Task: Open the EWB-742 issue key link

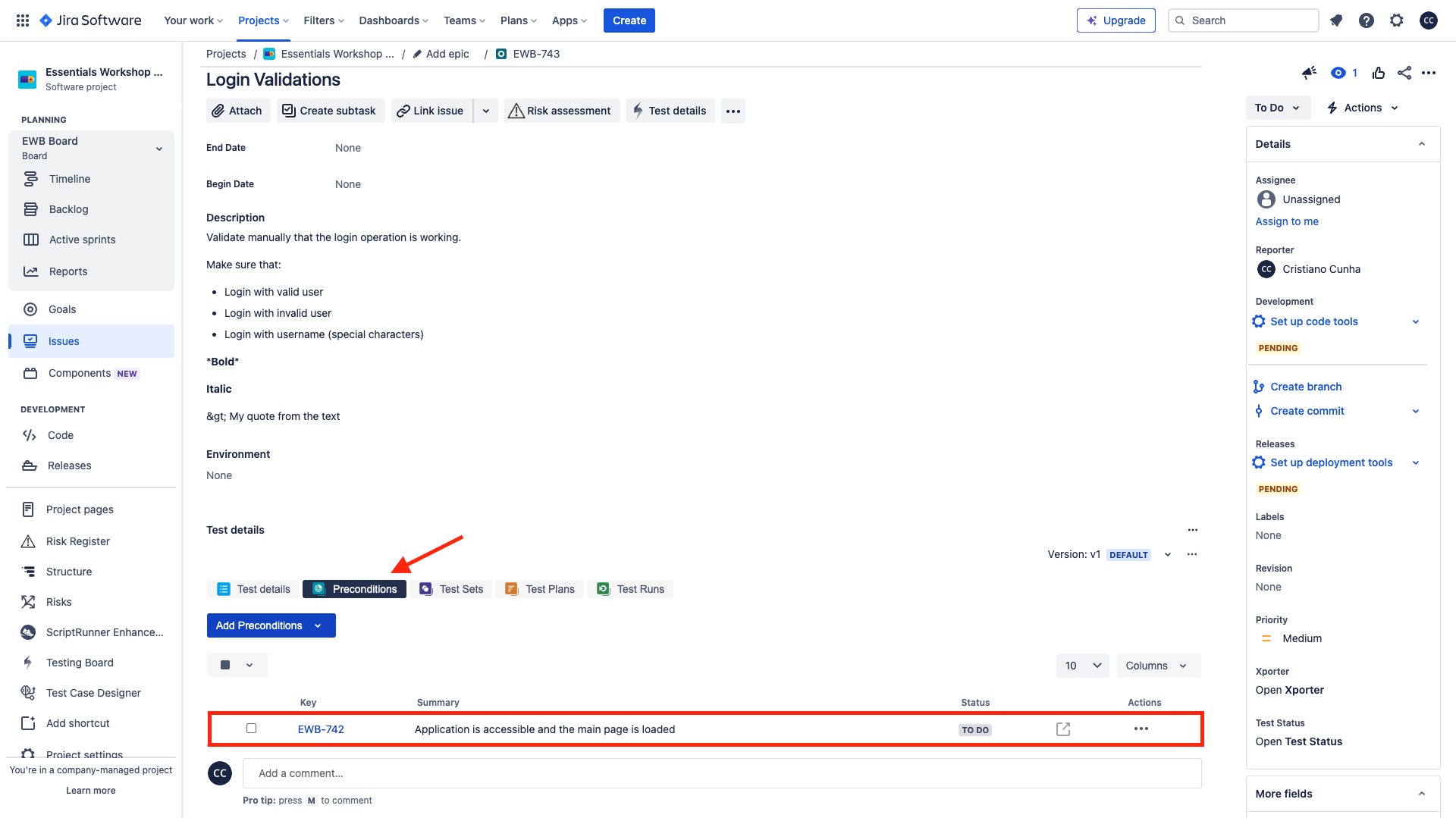Action: [321, 729]
